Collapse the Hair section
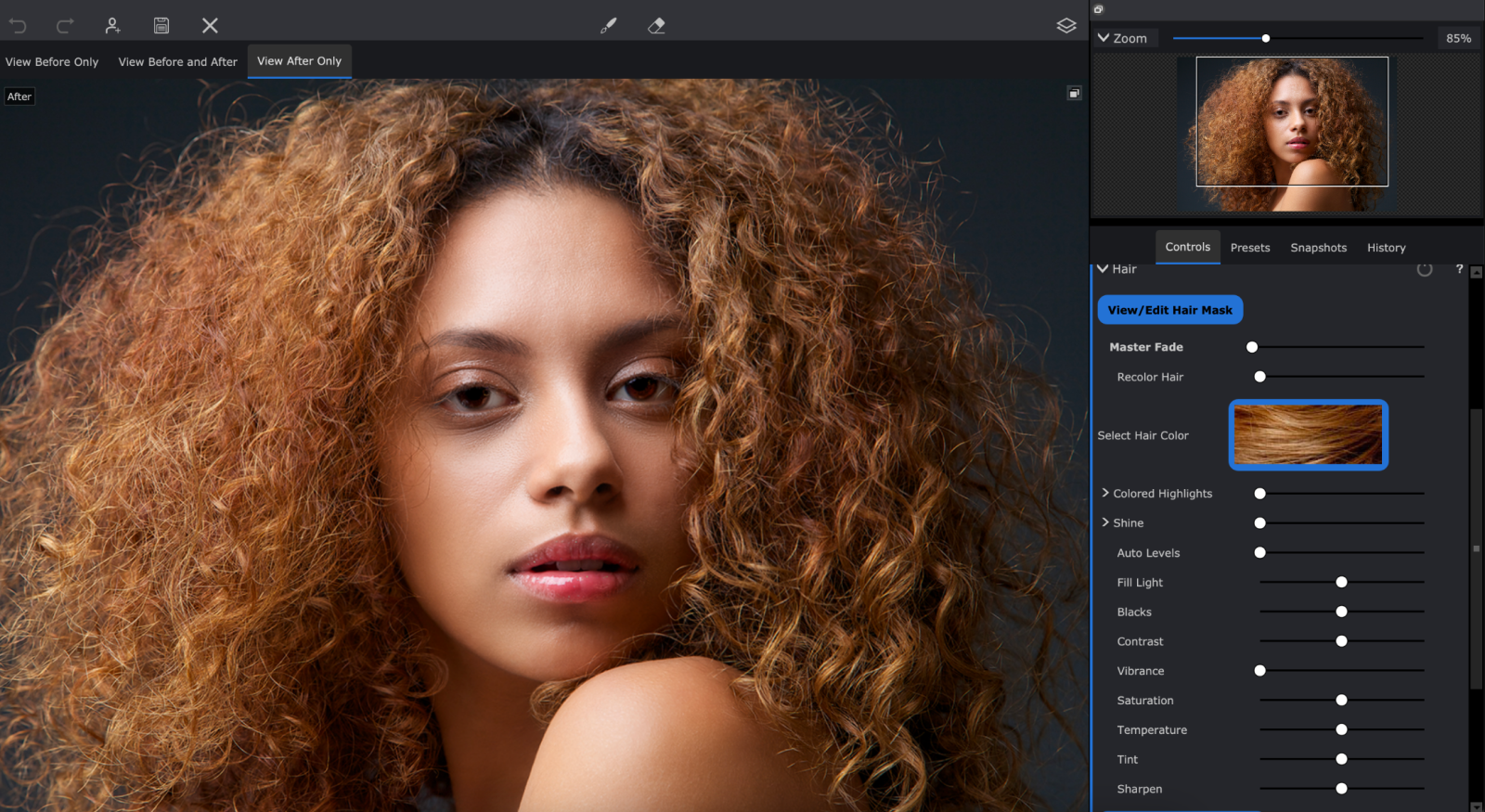The height and width of the screenshot is (812, 1485). [1103, 269]
